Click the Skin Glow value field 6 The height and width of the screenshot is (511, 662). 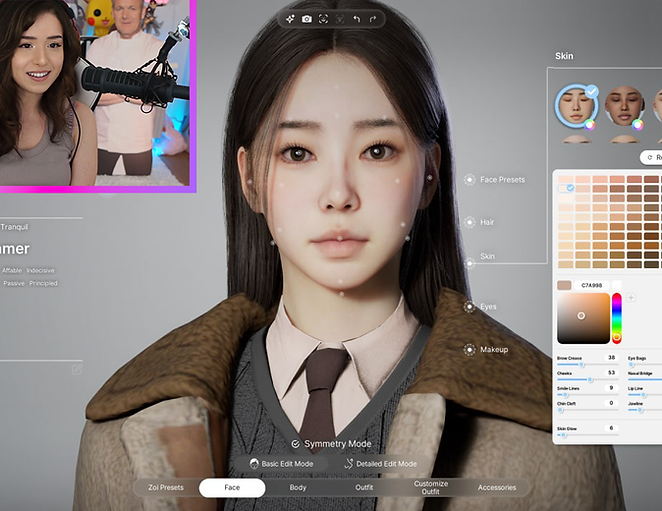(x=611, y=428)
